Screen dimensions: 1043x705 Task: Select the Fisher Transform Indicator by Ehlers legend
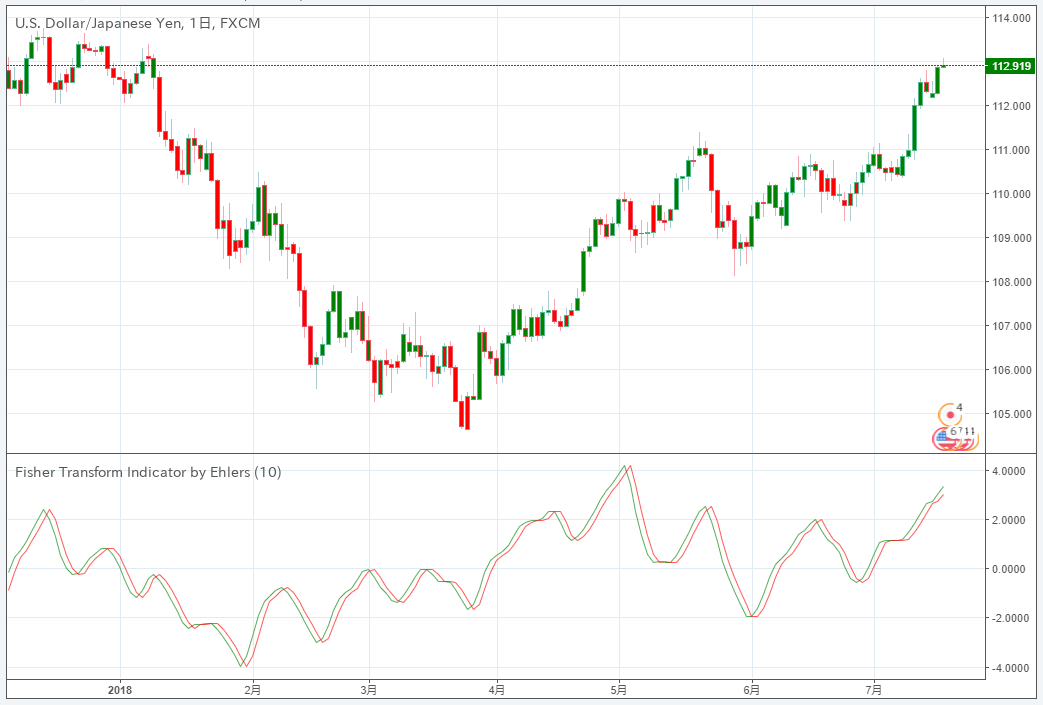pyautogui.click(x=148, y=472)
